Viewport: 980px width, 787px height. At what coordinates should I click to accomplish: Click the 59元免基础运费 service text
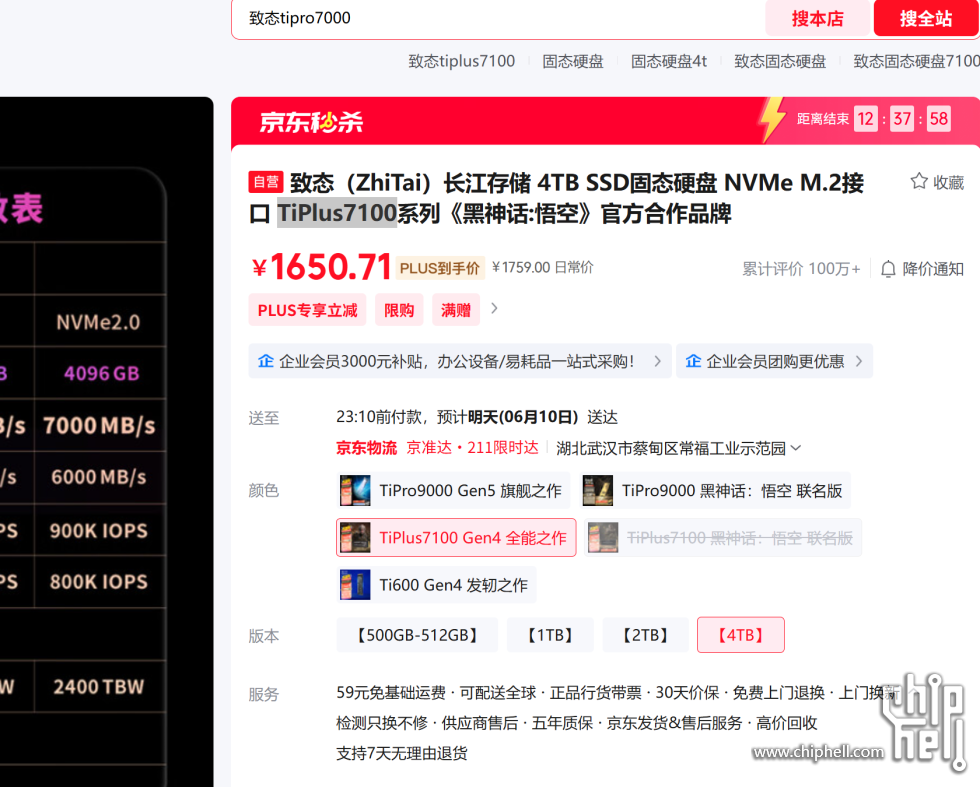[x=391, y=693]
